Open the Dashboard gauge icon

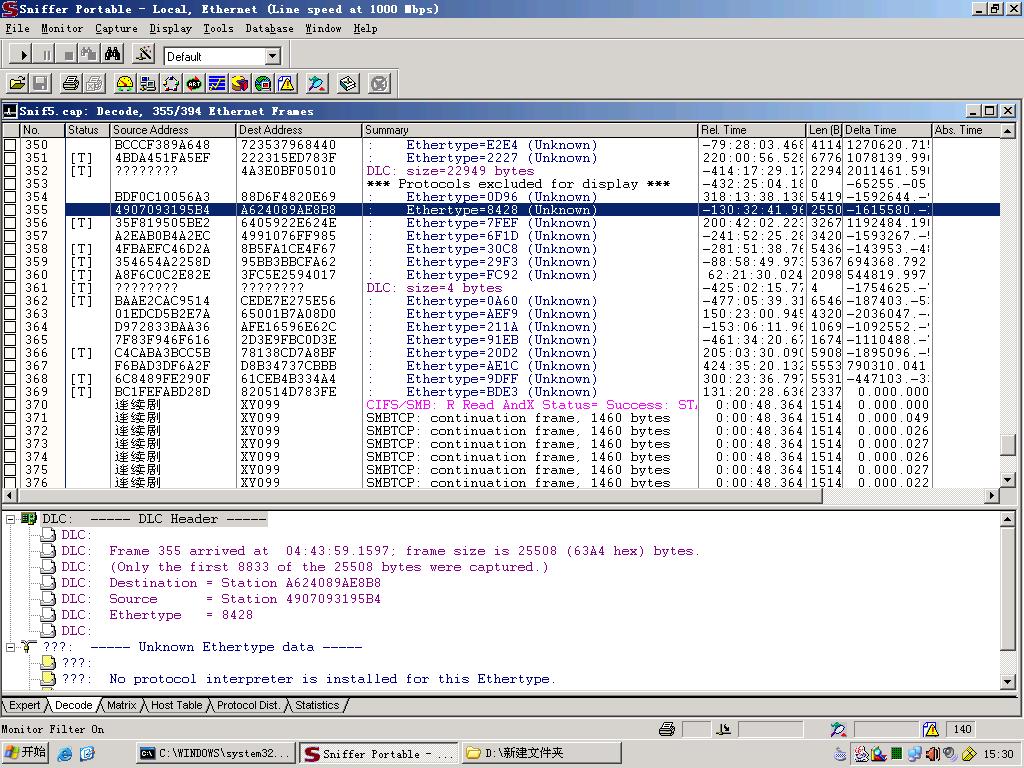(124, 84)
